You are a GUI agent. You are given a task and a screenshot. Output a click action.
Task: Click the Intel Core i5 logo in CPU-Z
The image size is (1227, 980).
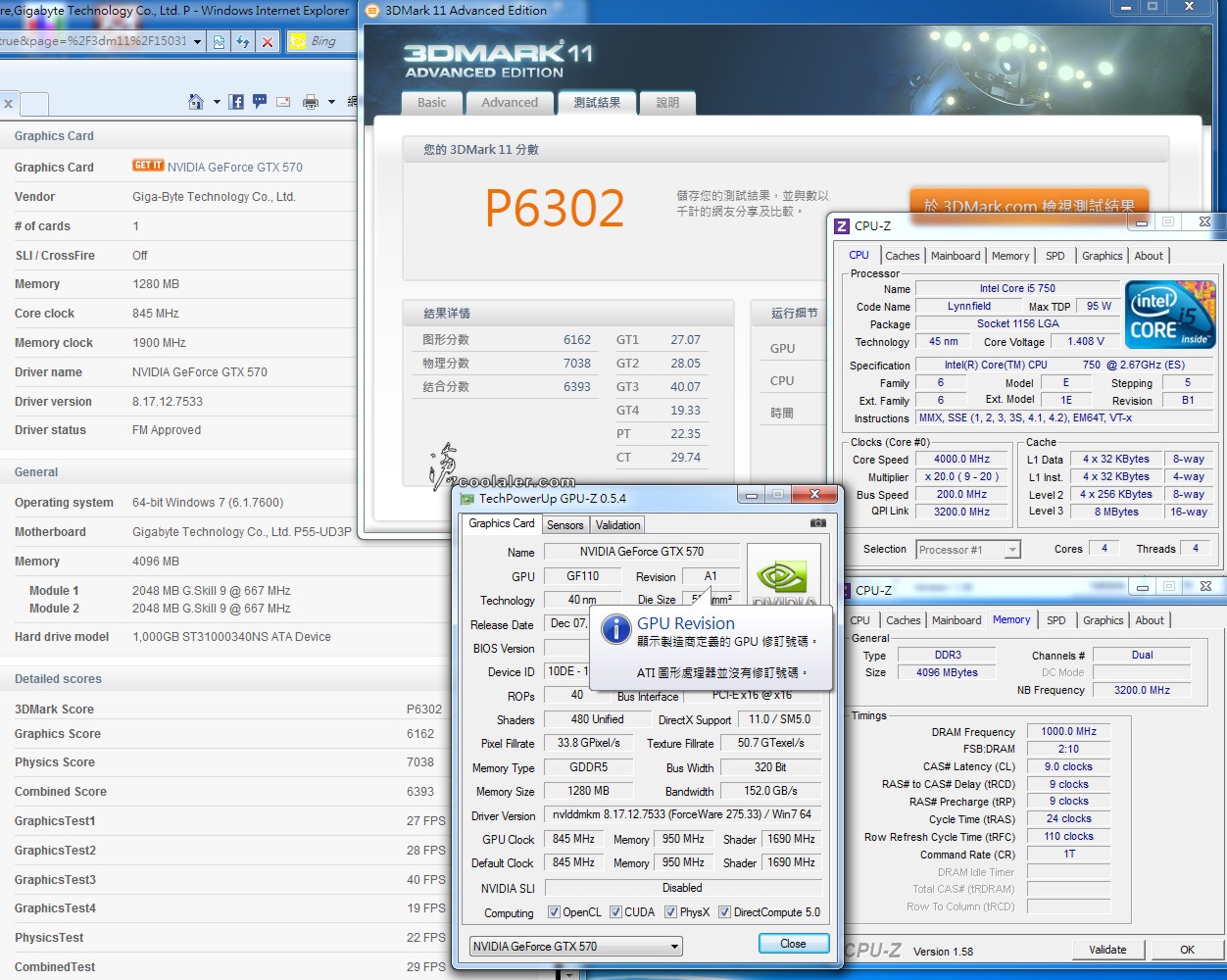click(x=1171, y=315)
